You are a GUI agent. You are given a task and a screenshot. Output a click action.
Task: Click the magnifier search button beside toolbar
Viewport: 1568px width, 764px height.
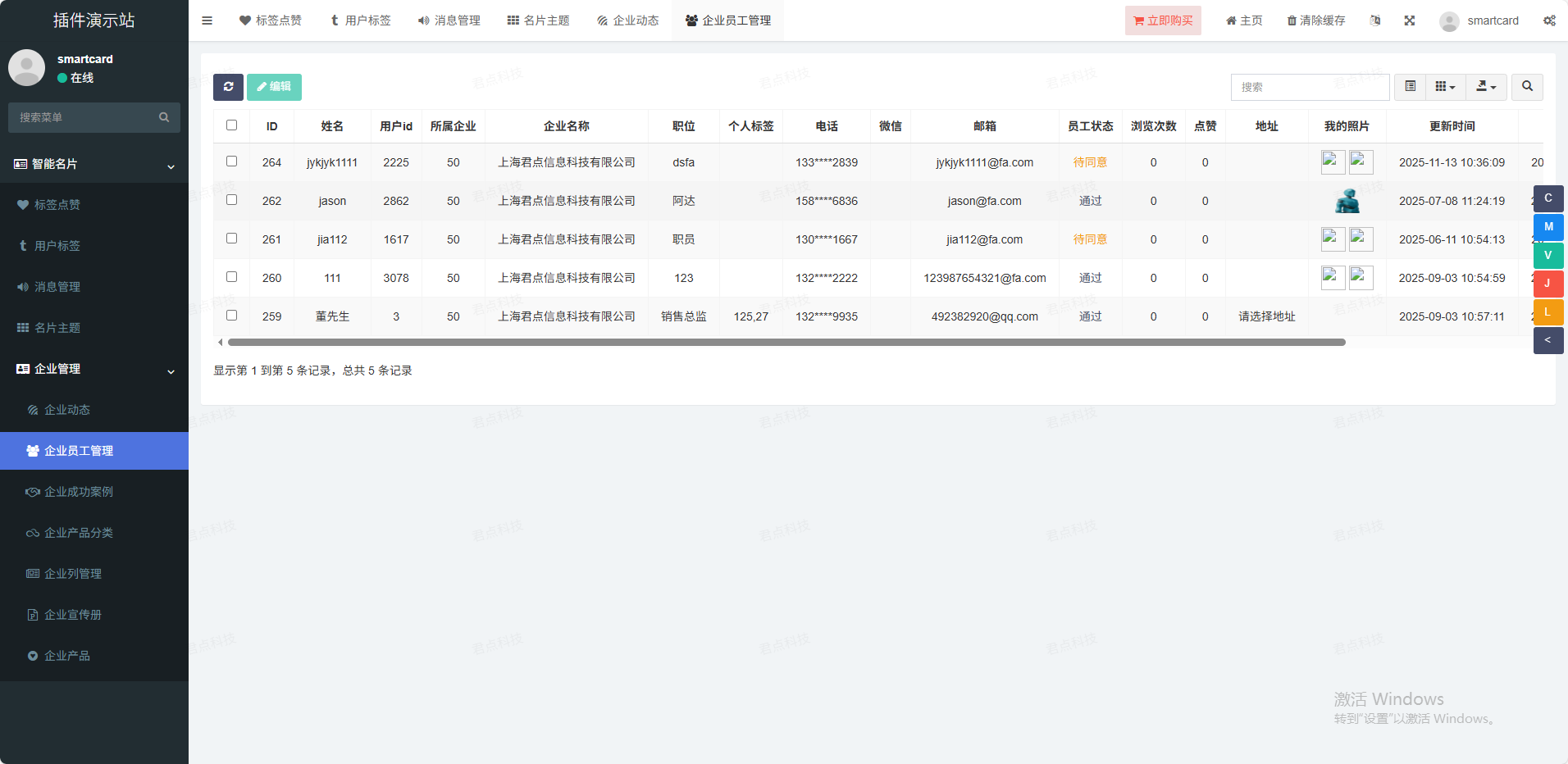click(1526, 87)
